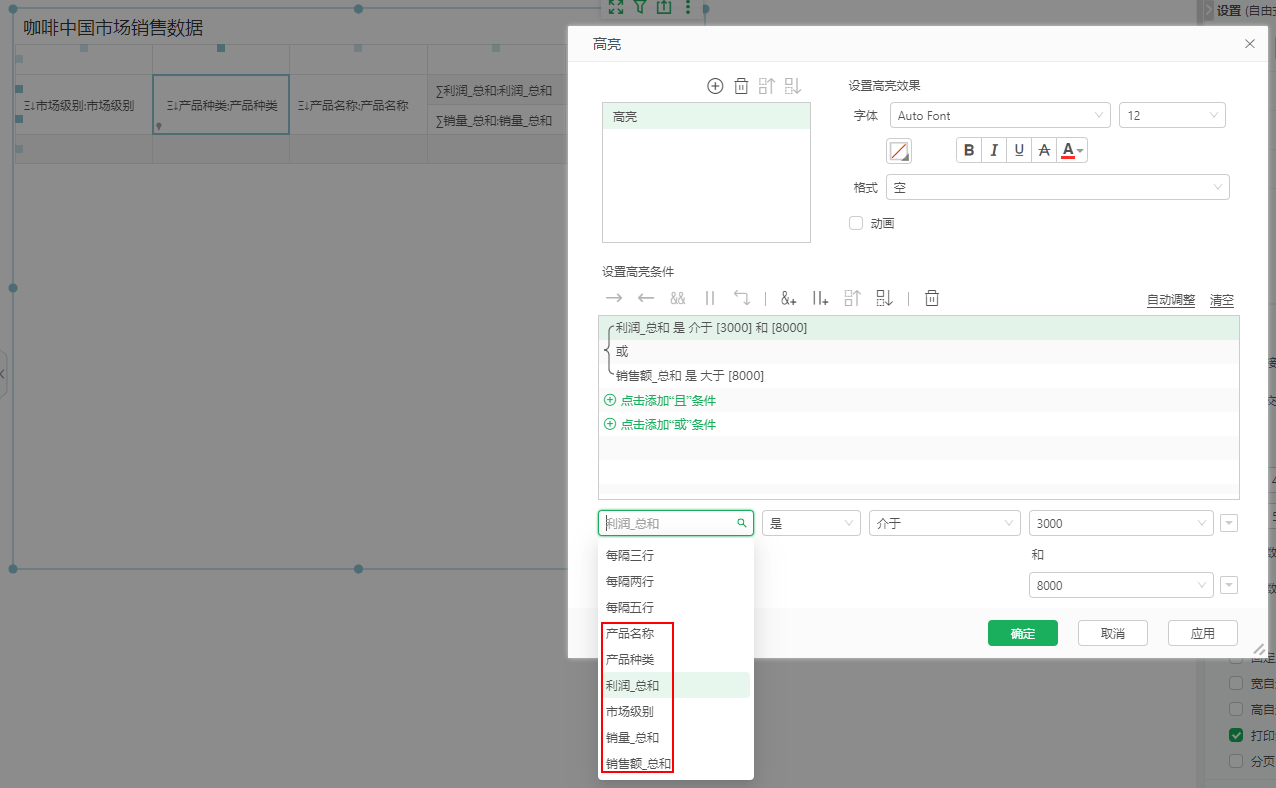The height and width of the screenshot is (788, 1276).
Task: Click the swap and/or logic icon
Action: click(741, 298)
